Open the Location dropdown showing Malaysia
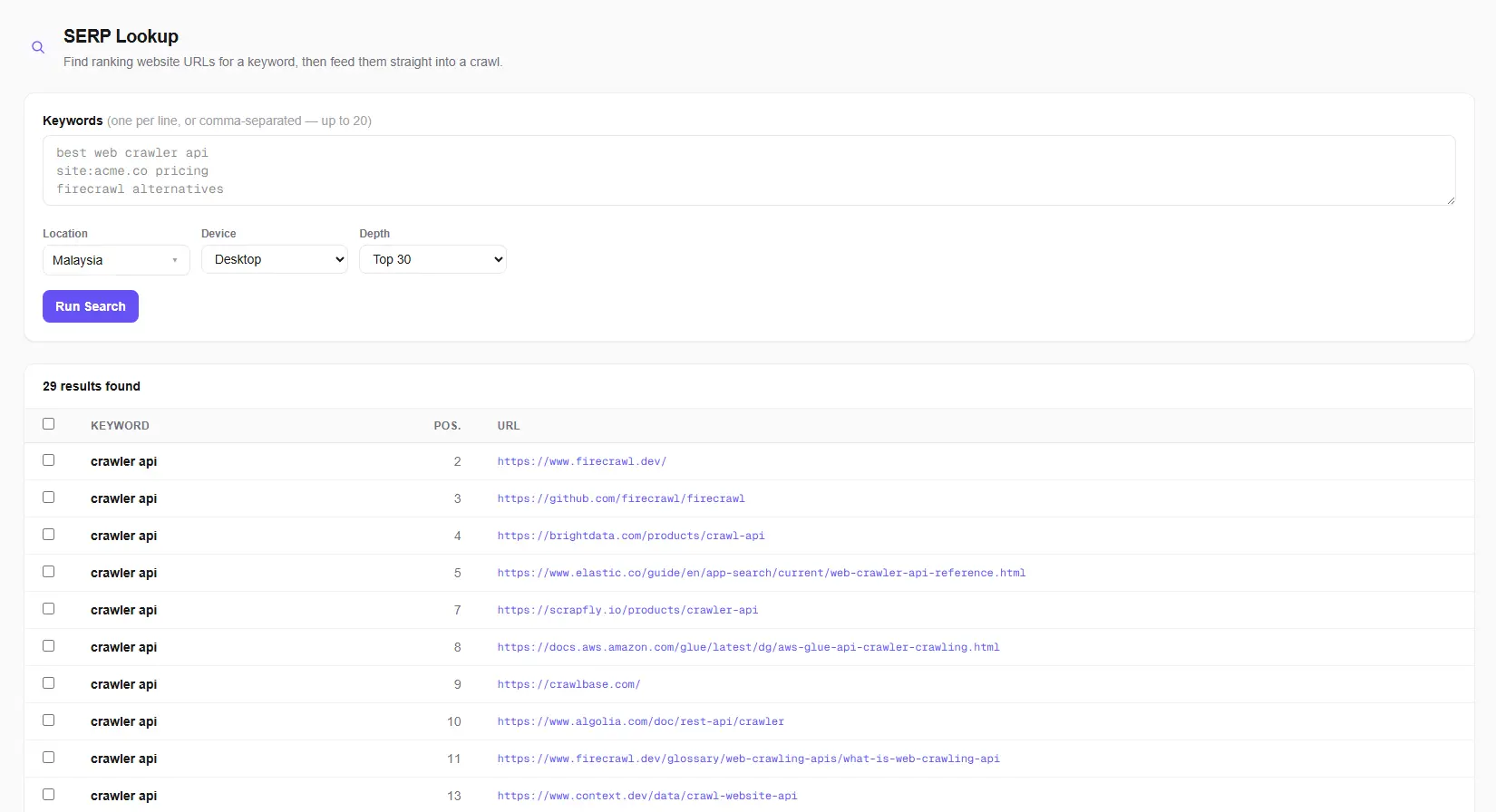The image size is (1496, 812). pyautogui.click(x=116, y=260)
